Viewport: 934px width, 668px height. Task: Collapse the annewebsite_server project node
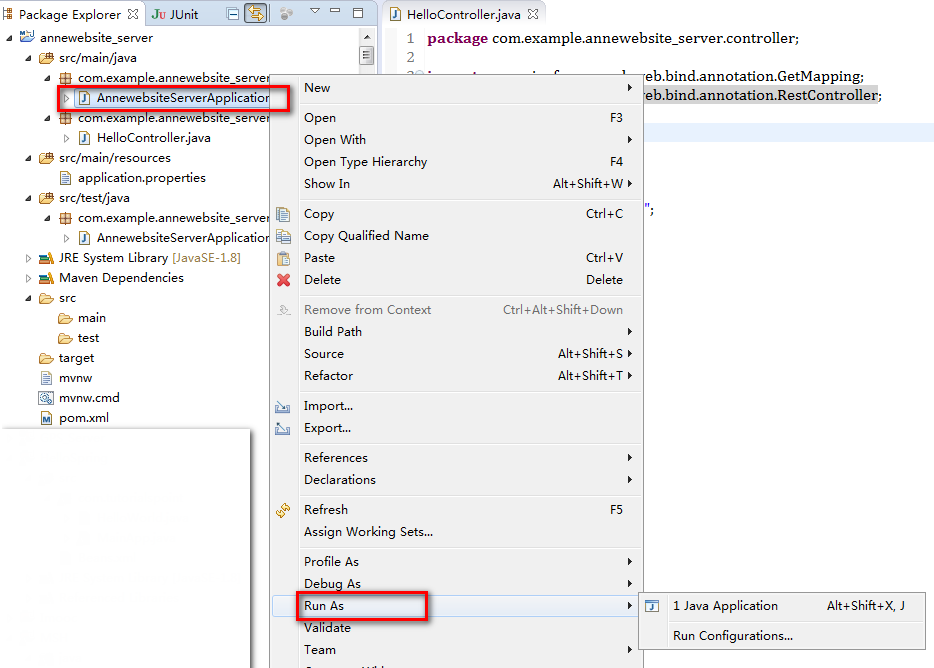pyautogui.click(x=9, y=38)
